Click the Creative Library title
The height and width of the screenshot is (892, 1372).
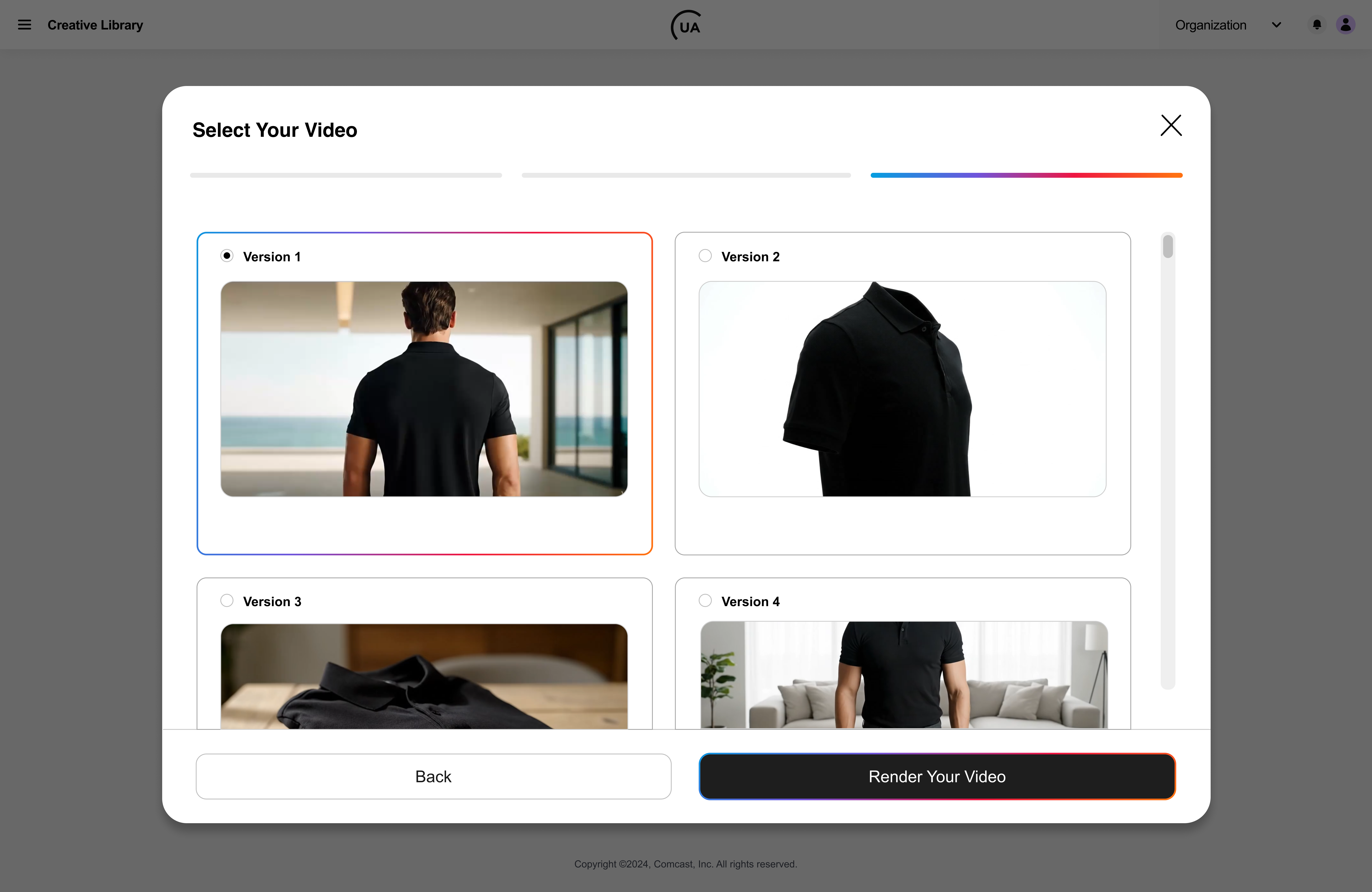(x=95, y=25)
